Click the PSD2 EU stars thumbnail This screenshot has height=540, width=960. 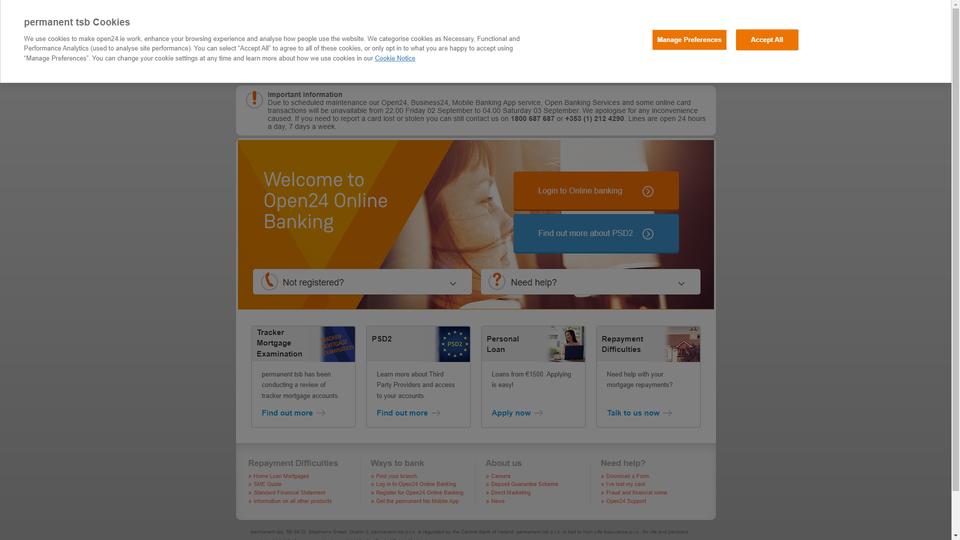click(454, 344)
